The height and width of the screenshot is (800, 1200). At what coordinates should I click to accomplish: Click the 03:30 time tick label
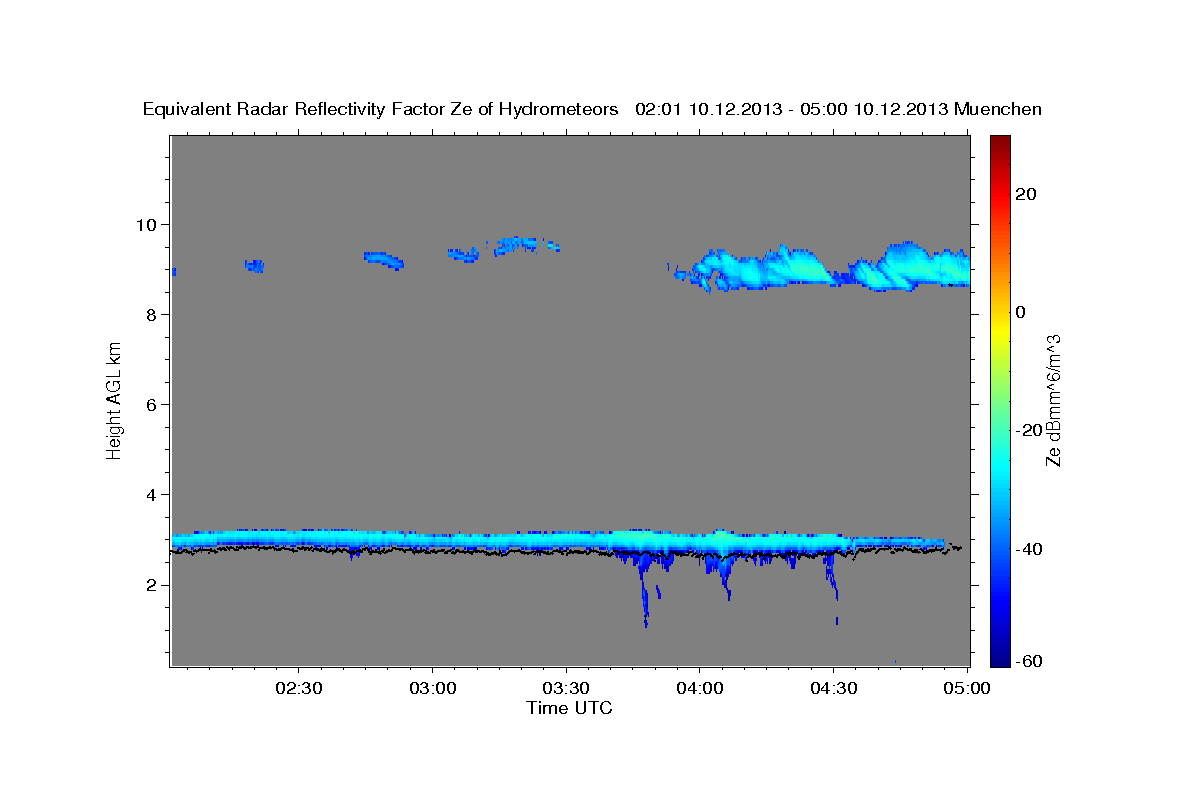[567, 689]
